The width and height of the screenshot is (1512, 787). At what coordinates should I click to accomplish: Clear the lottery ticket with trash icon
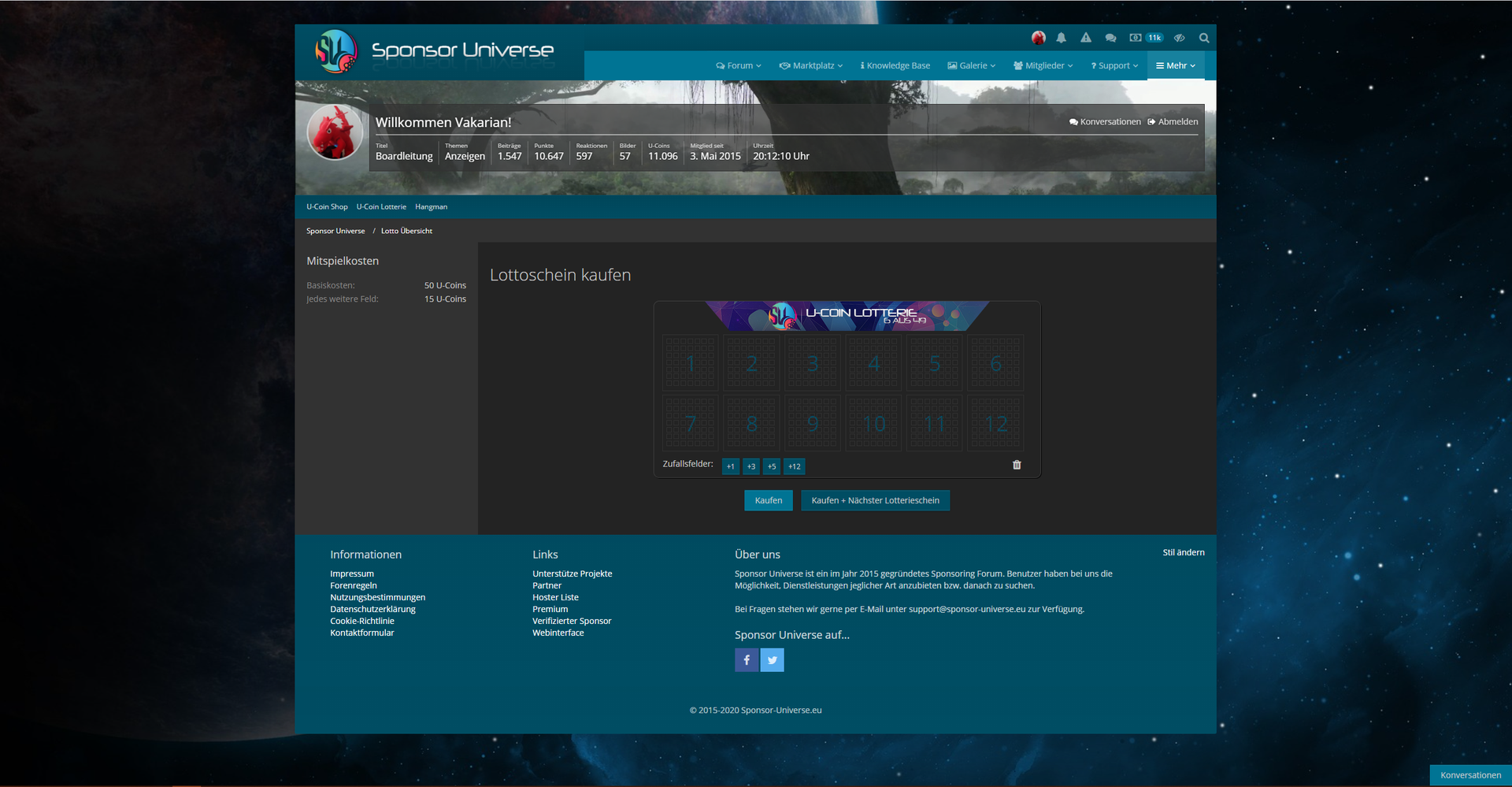point(1017,466)
